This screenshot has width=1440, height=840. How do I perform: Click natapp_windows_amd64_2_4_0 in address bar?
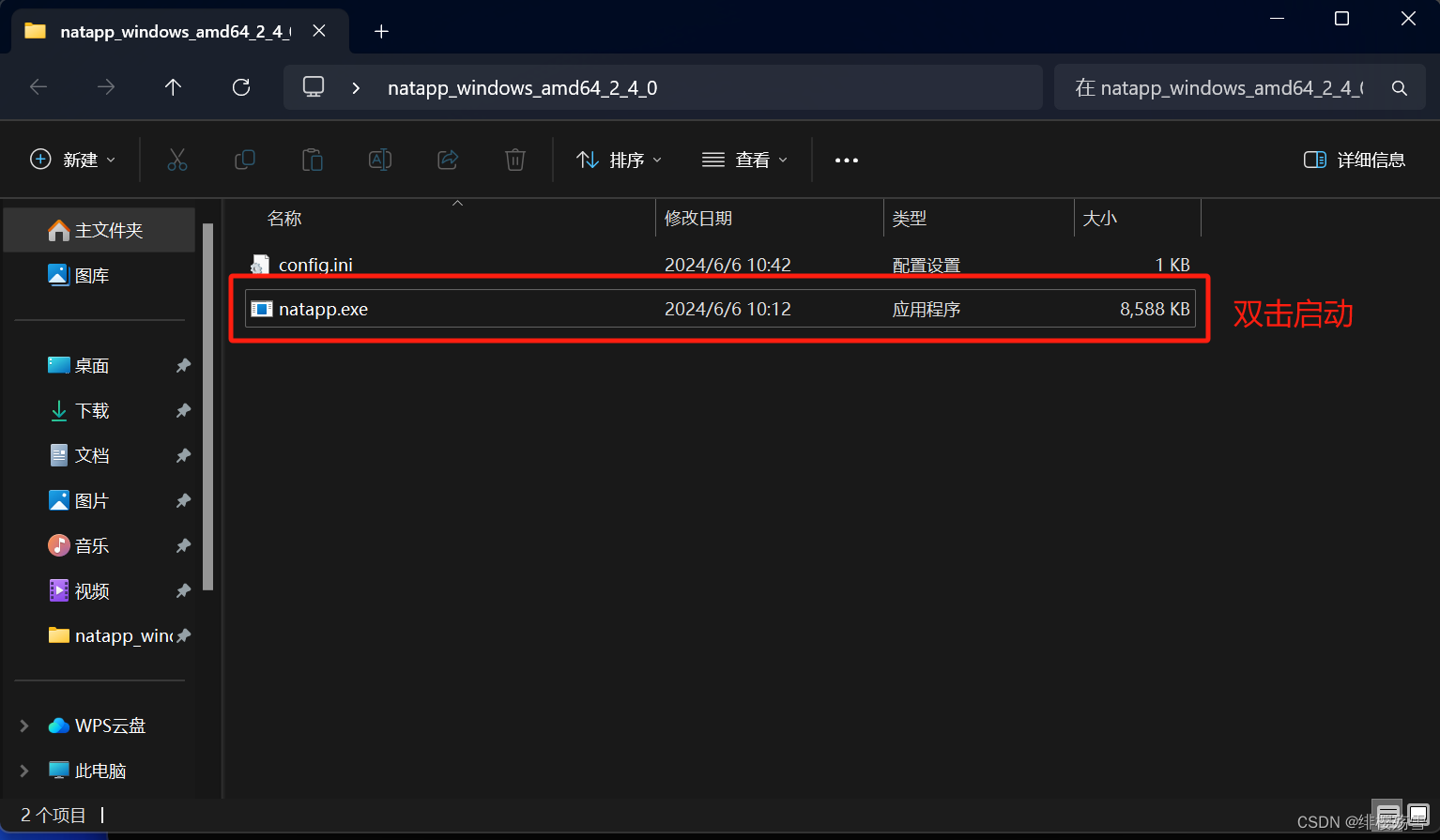point(522,88)
